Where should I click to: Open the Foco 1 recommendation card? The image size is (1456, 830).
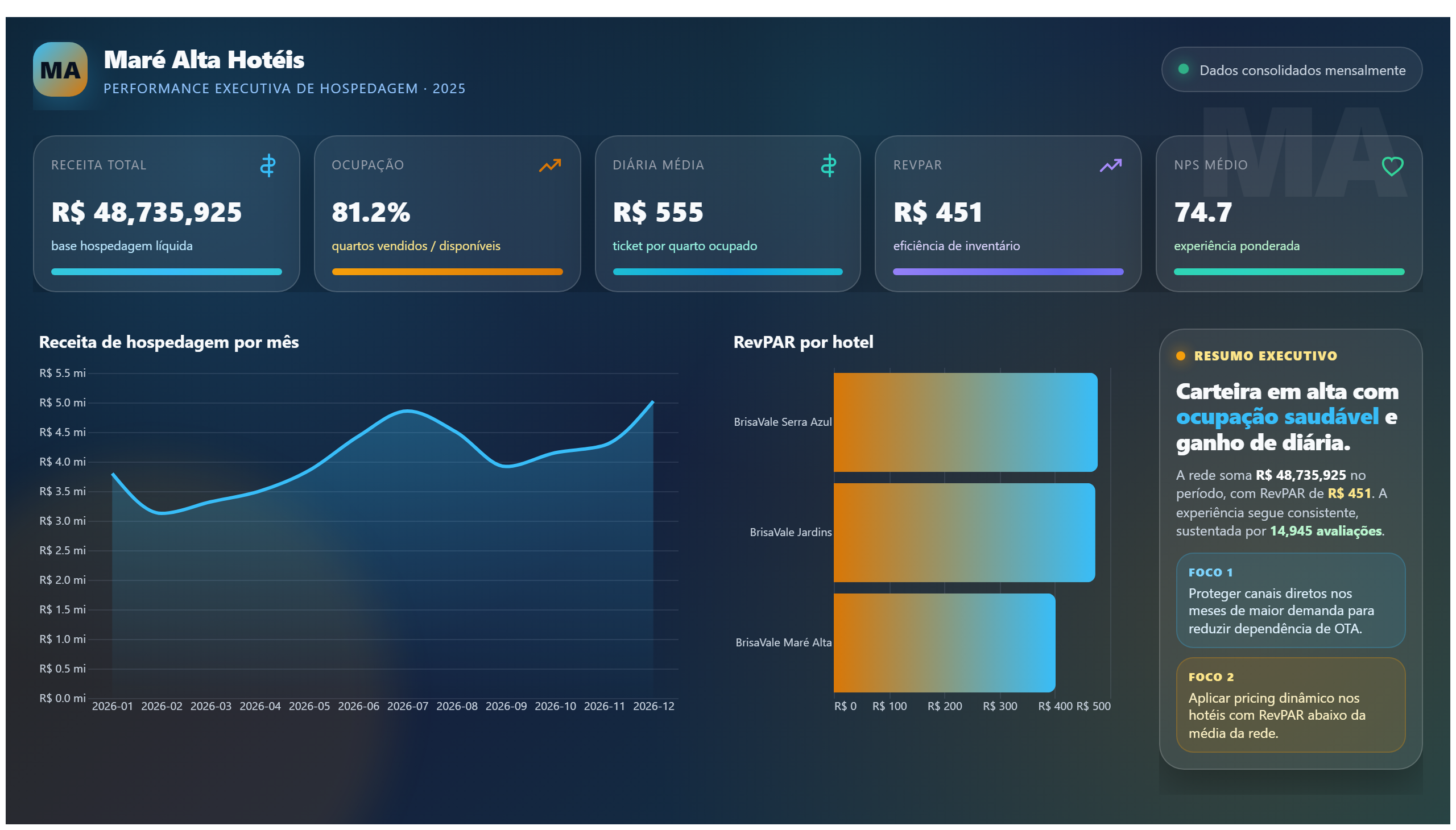tap(1290, 600)
